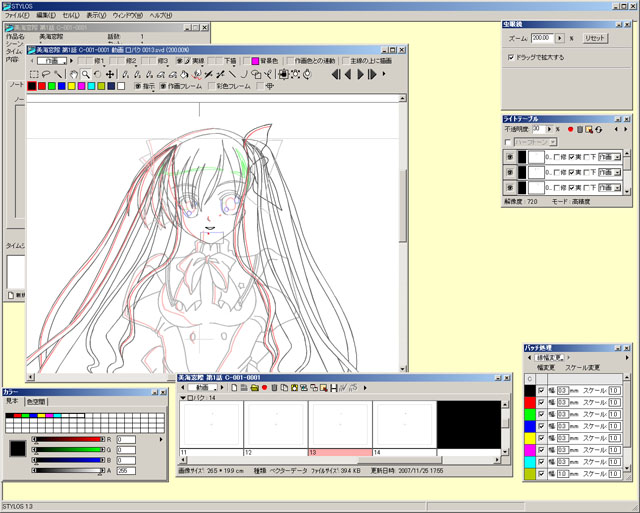Viewport: 640px width, 513px height.
Task: Select the rectangular marquee selection tool
Action: click(34, 74)
